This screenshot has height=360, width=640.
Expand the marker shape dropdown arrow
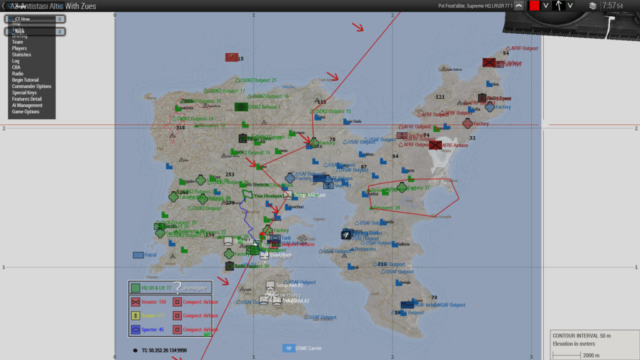click(570, 6)
